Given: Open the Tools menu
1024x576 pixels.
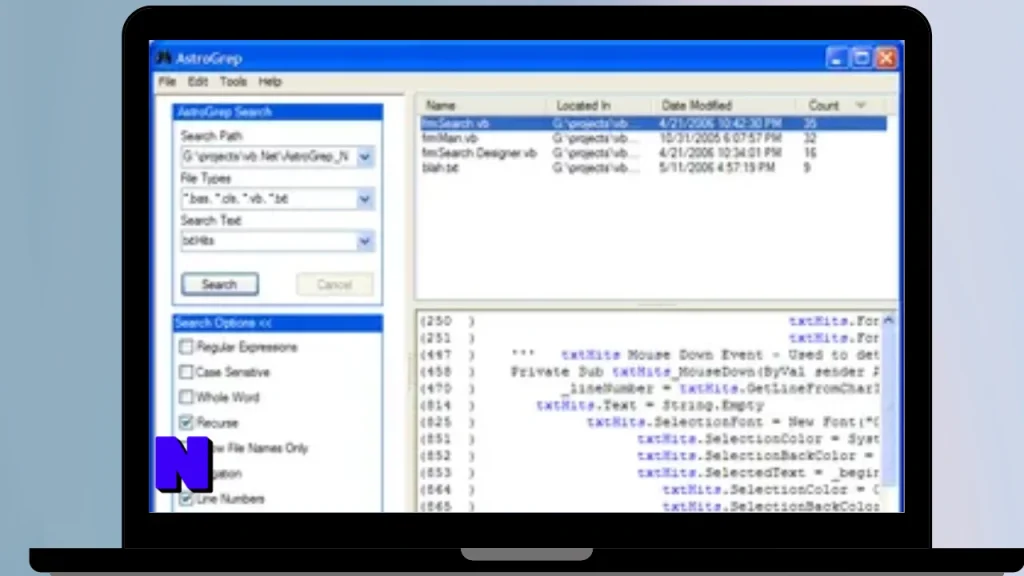Looking at the screenshot, I should point(233,82).
